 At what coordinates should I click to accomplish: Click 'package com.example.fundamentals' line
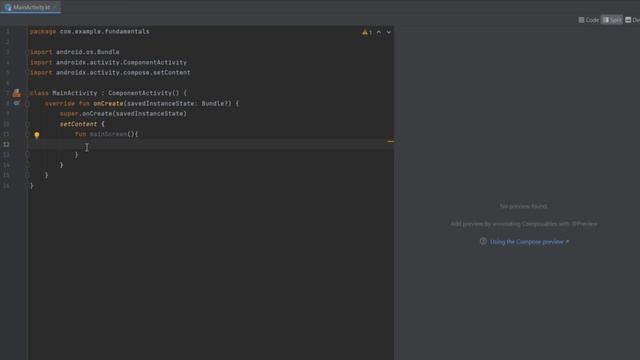(x=90, y=31)
